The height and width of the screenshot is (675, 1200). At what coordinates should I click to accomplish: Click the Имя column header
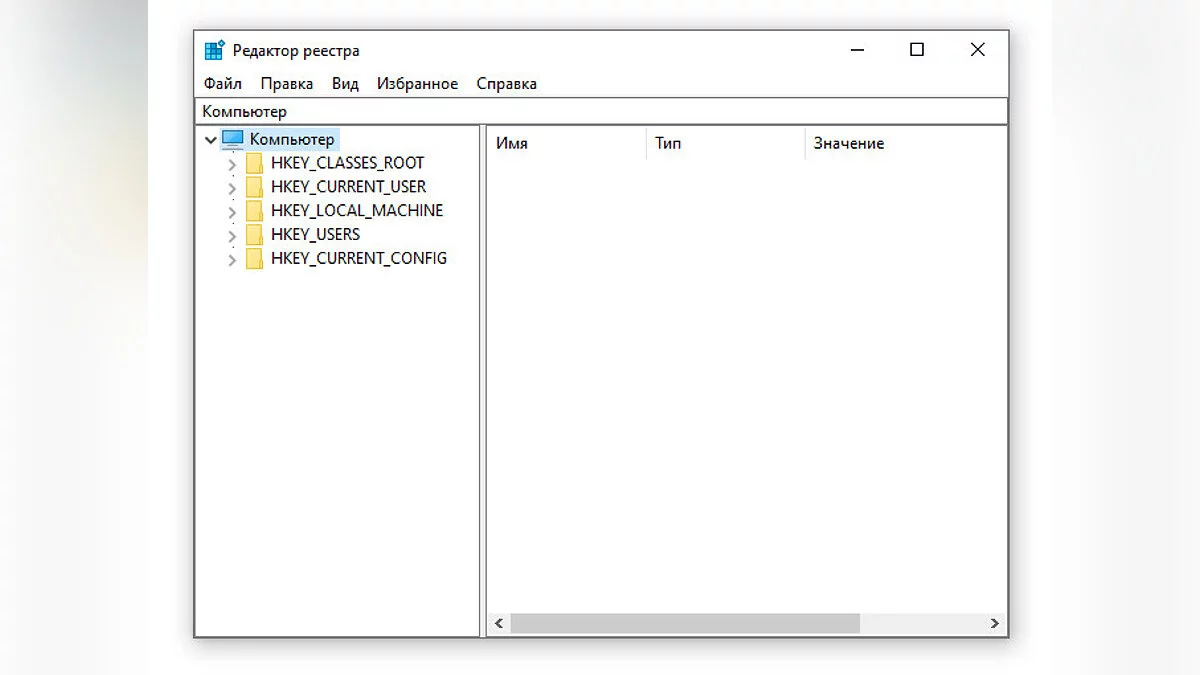click(x=512, y=143)
